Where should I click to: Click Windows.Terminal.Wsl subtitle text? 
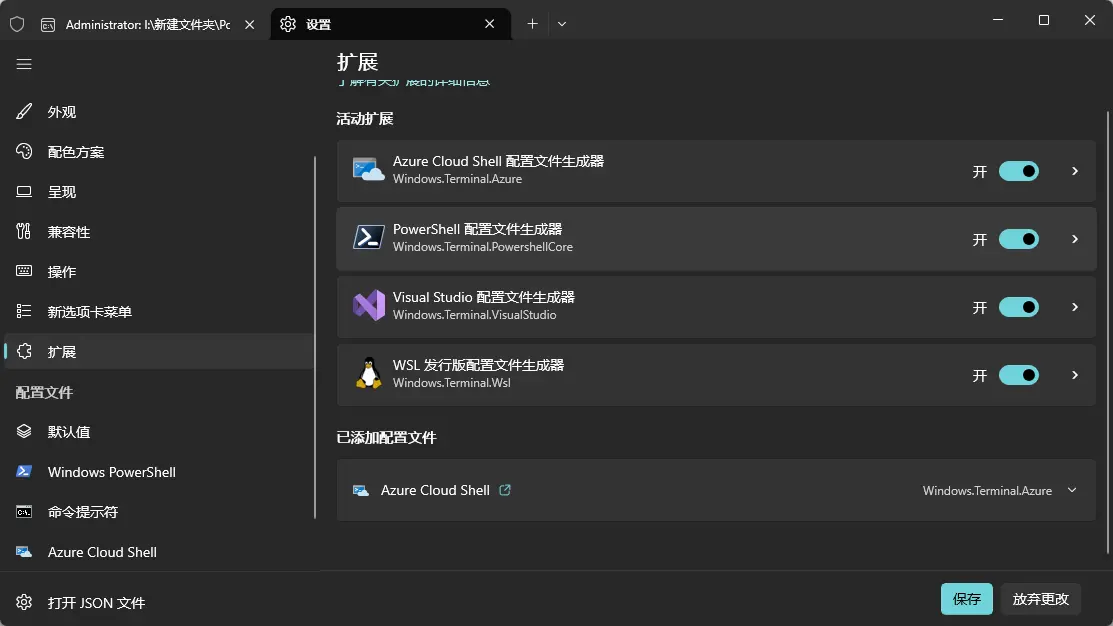point(451,383)
